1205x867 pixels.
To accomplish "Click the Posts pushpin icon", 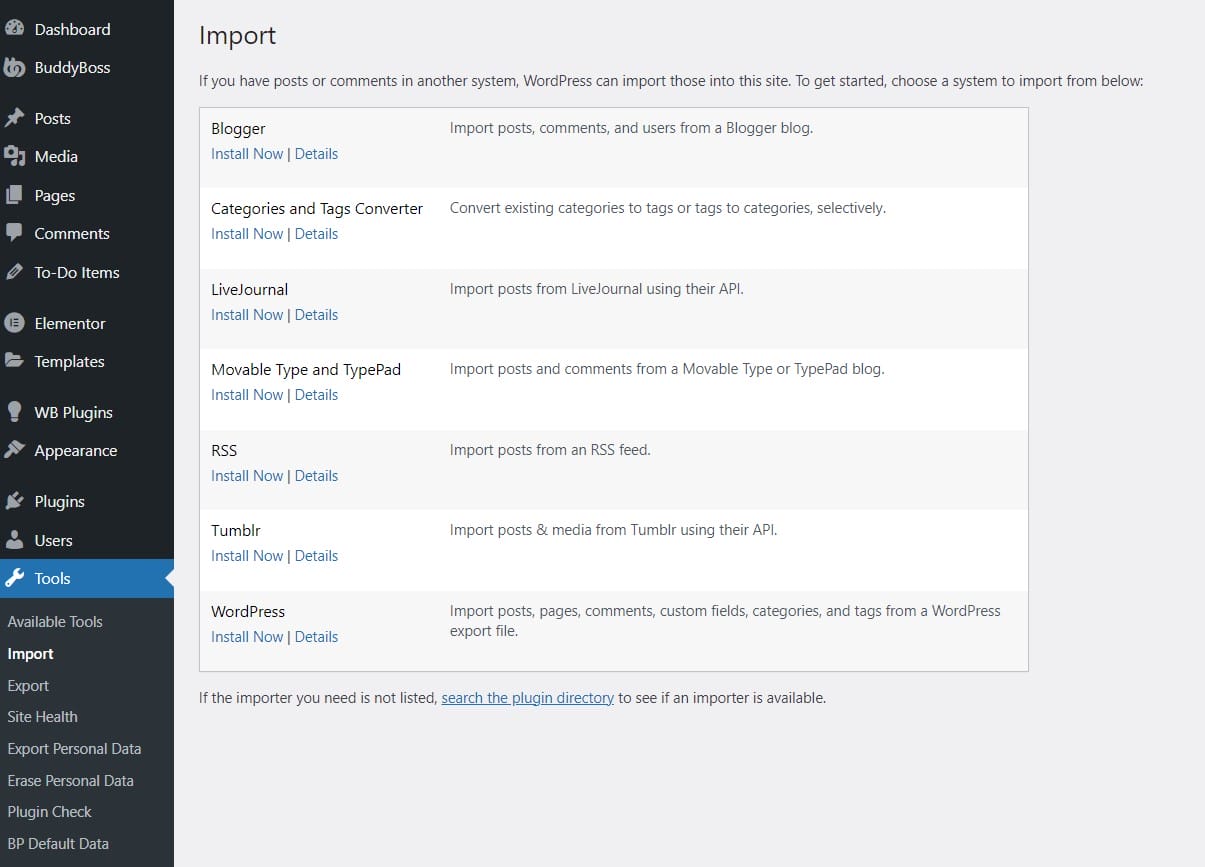I will (x=14, y=118).
